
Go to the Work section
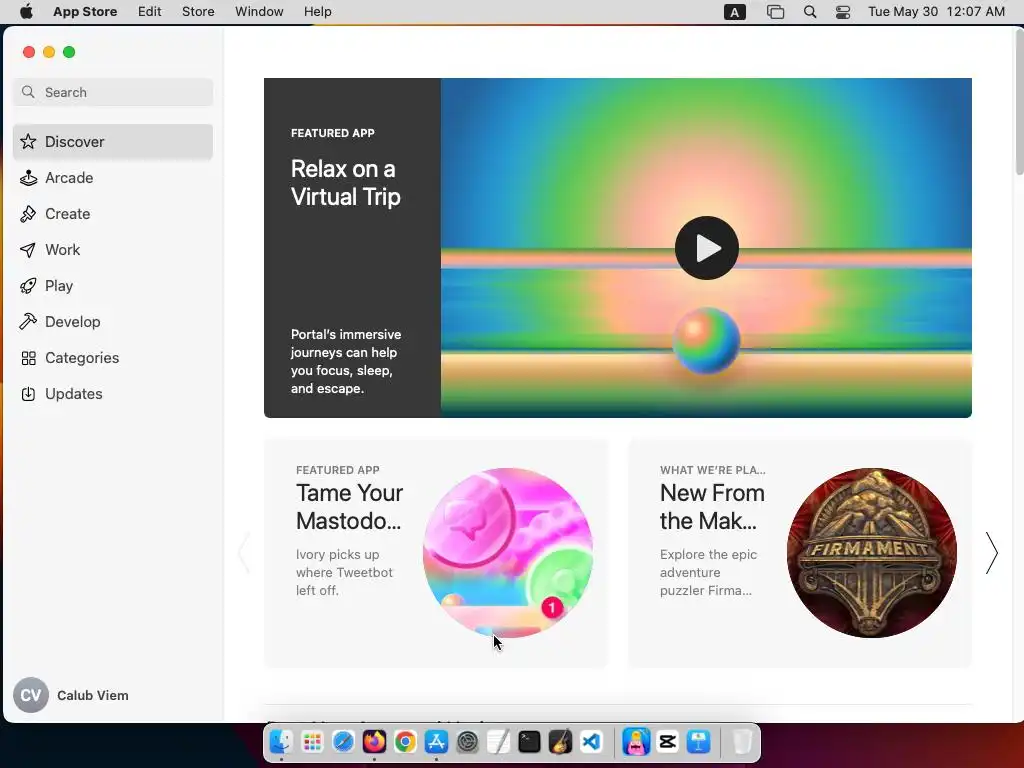pyautogui.click(x=113, y=249)
